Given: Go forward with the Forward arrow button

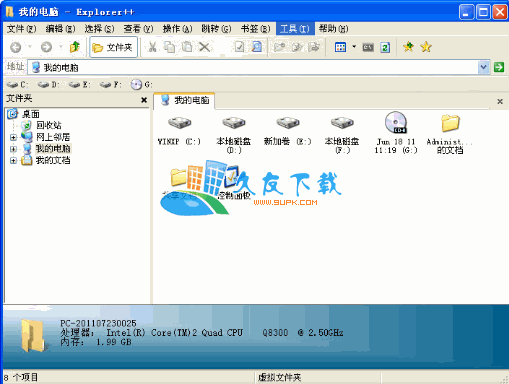Looking at the screenshot, I should 46,47.
